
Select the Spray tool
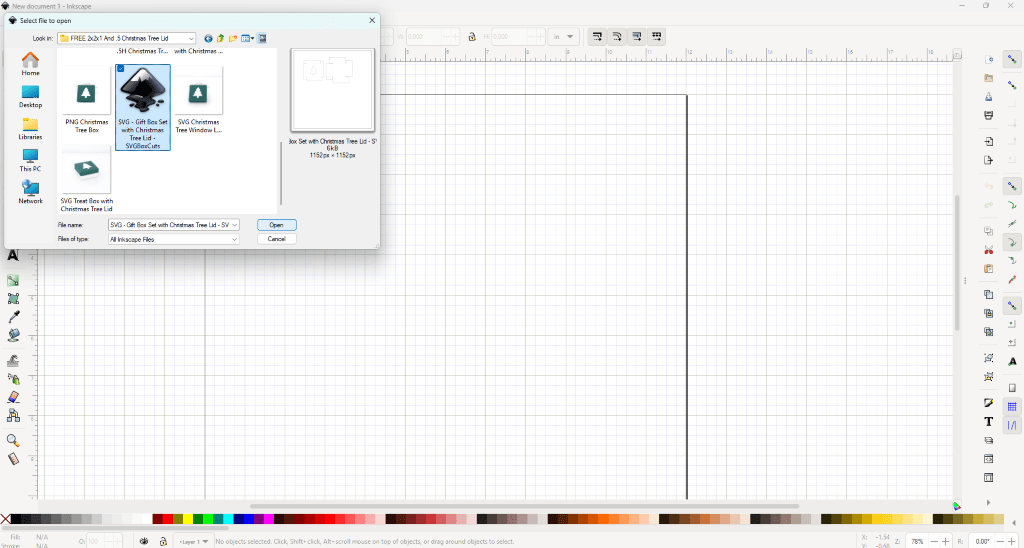point(14,378)
